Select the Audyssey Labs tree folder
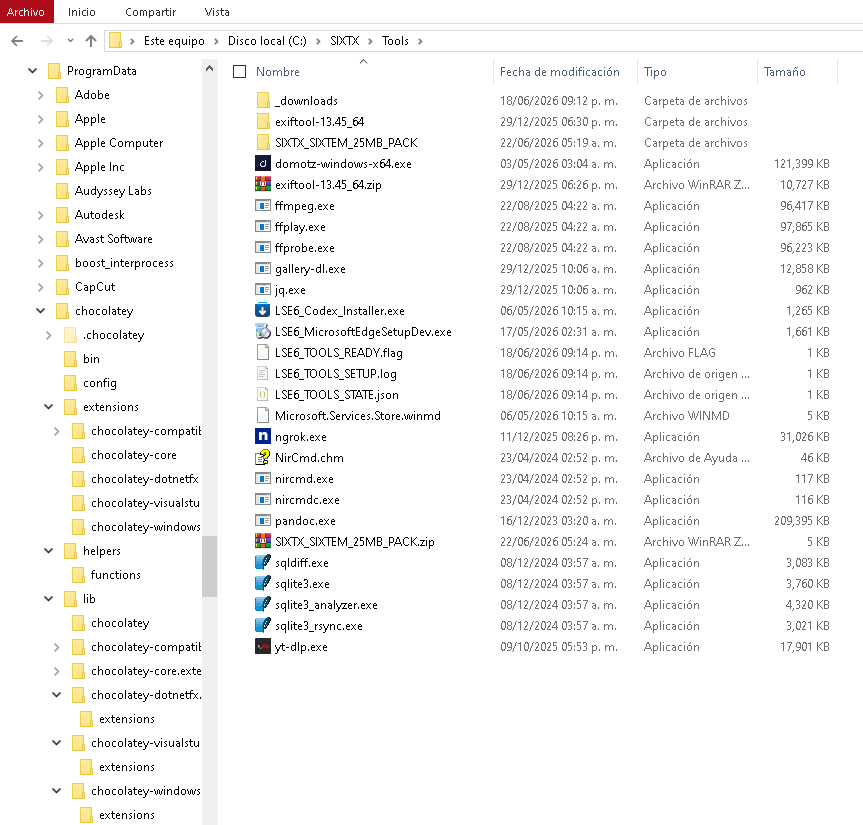863x825 pixels. pos(113,191)
